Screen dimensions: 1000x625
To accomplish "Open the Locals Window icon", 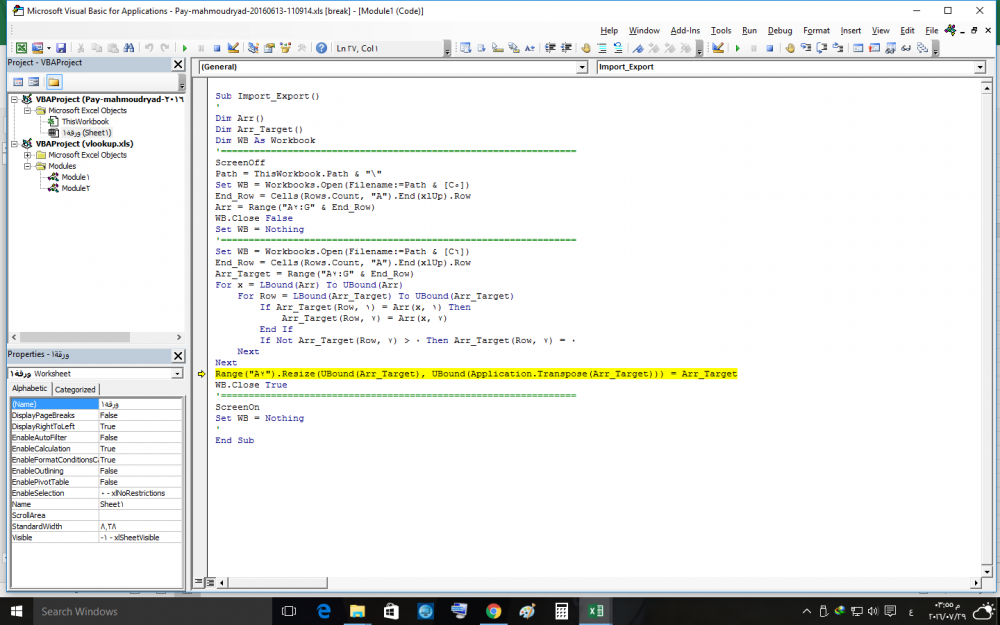I will (858, 48).
